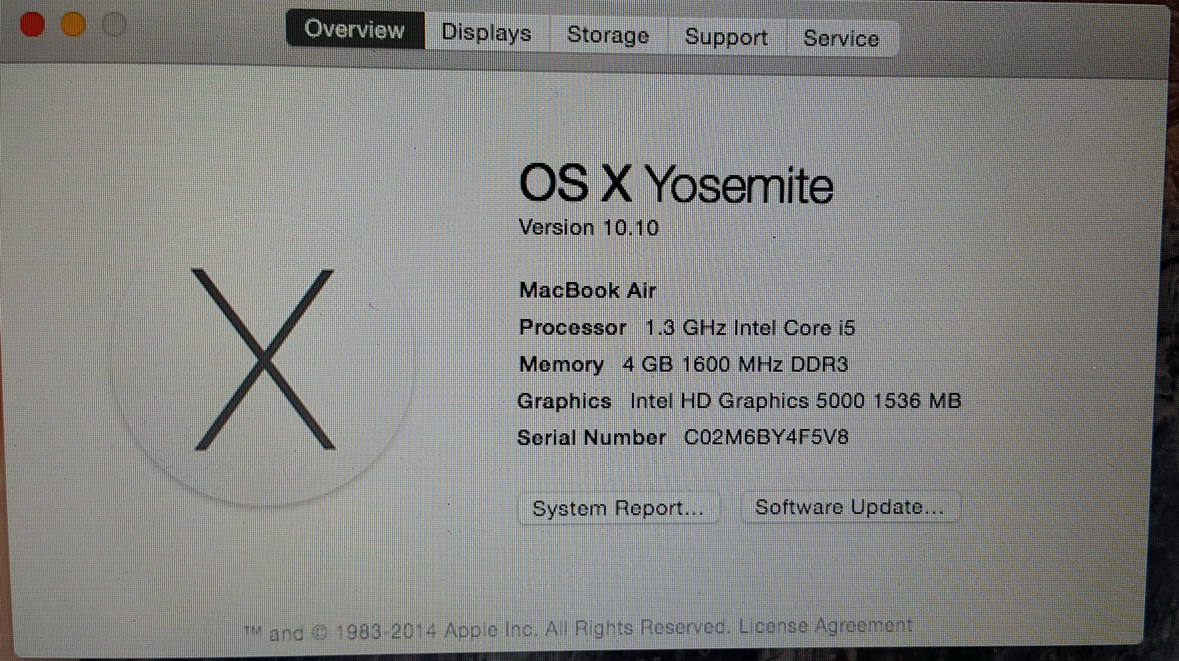Screen dimensions: 1179x661
Task: Open System Report
Action: [x=618, y=508]
